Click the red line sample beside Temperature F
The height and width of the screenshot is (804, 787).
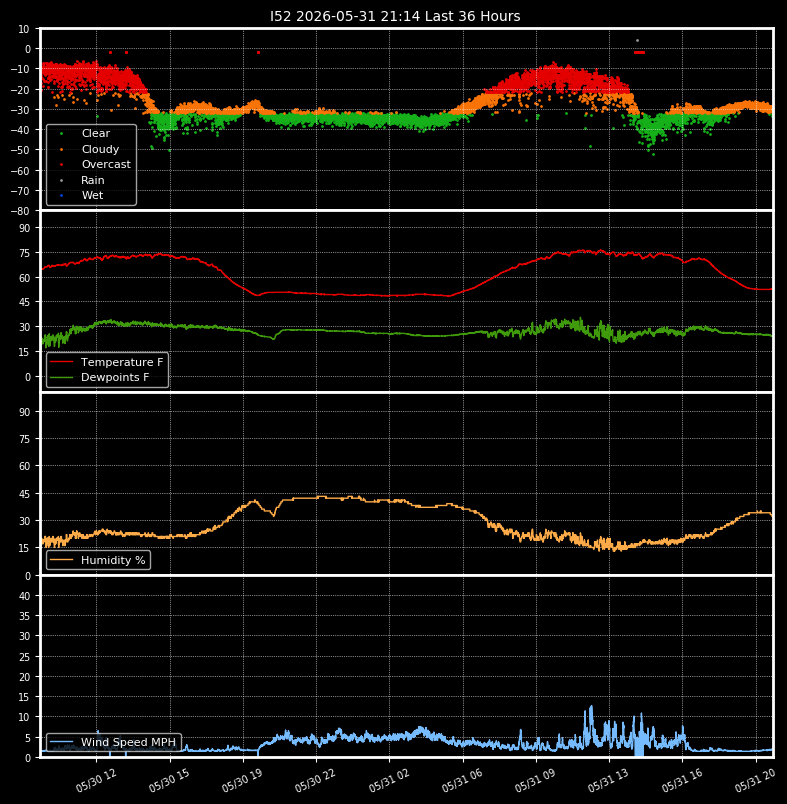click(62, 362)
